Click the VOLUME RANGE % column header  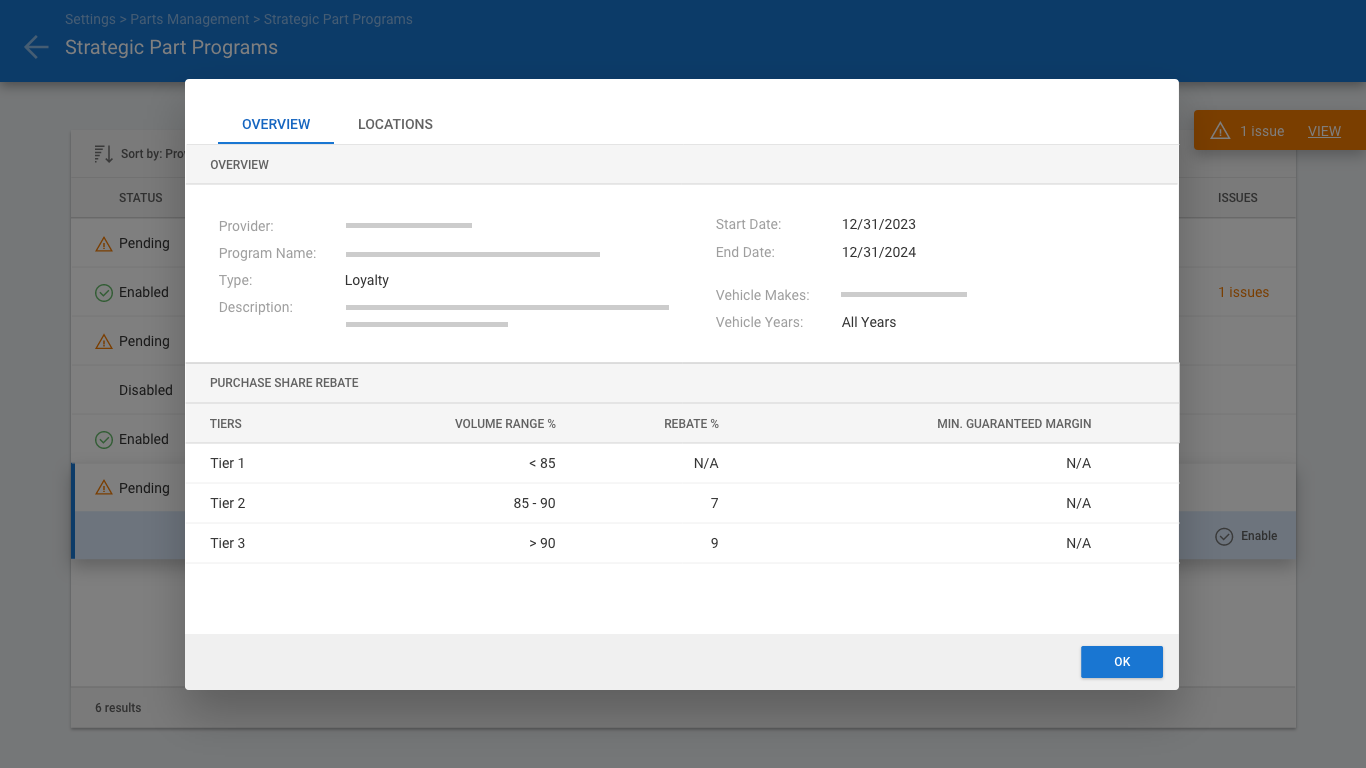click(505, 424)
